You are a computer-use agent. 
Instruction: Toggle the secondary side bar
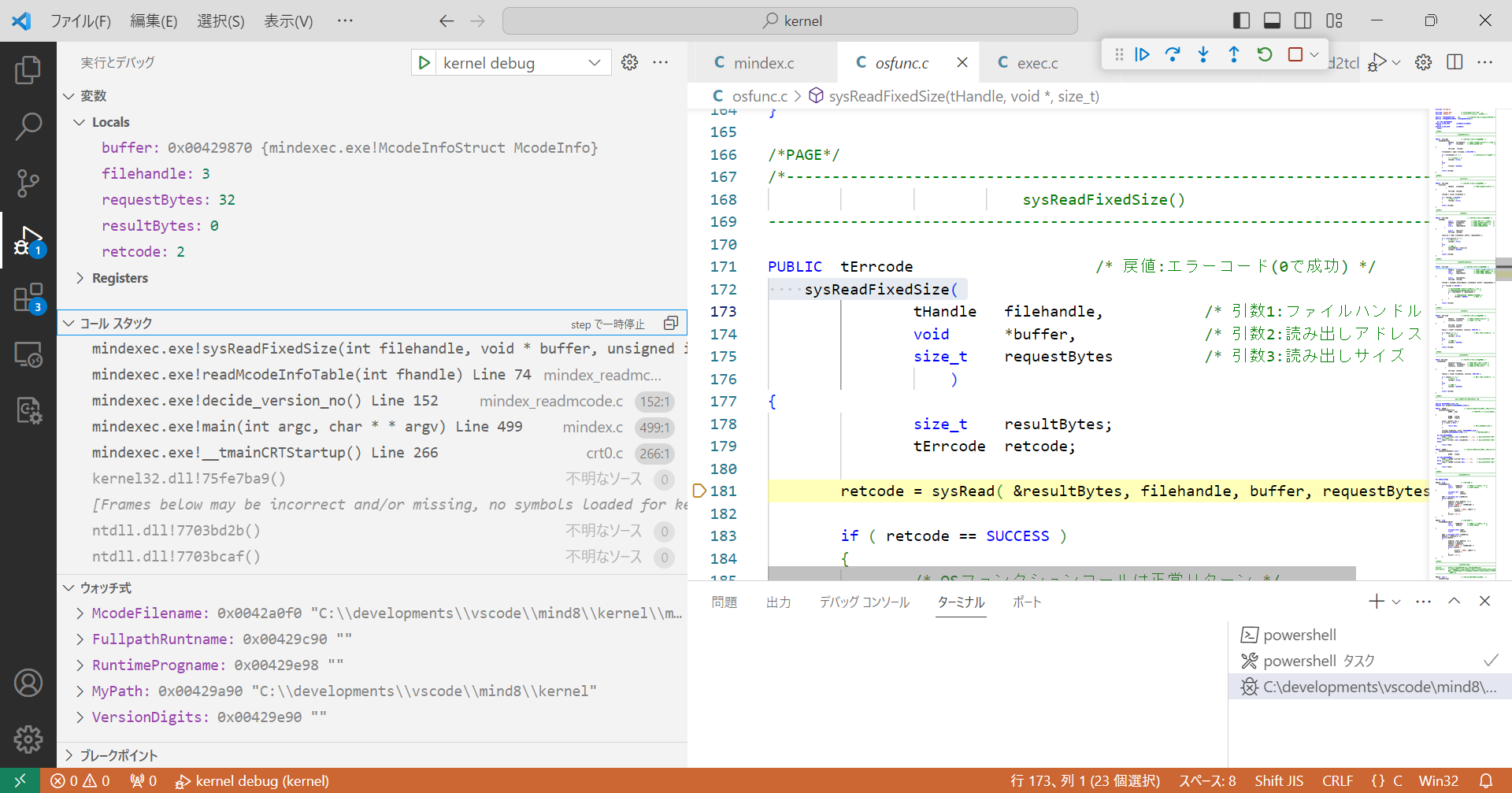click(1303, 20)
